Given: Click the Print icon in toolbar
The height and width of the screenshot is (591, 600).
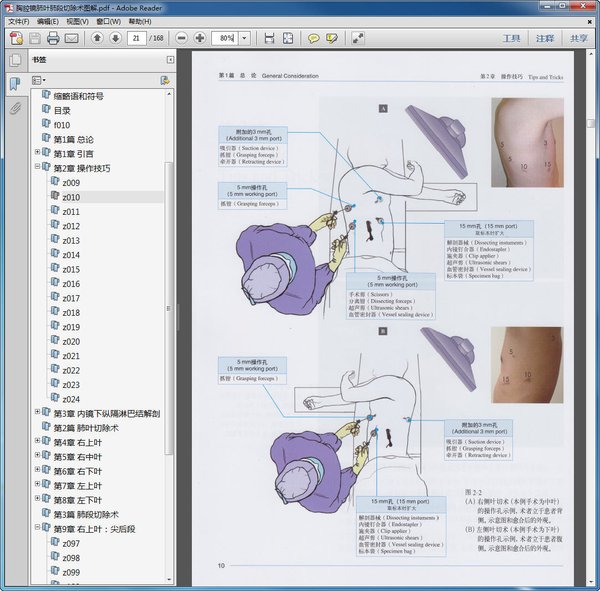Looking at the screenshot, I should click(52, 38).
